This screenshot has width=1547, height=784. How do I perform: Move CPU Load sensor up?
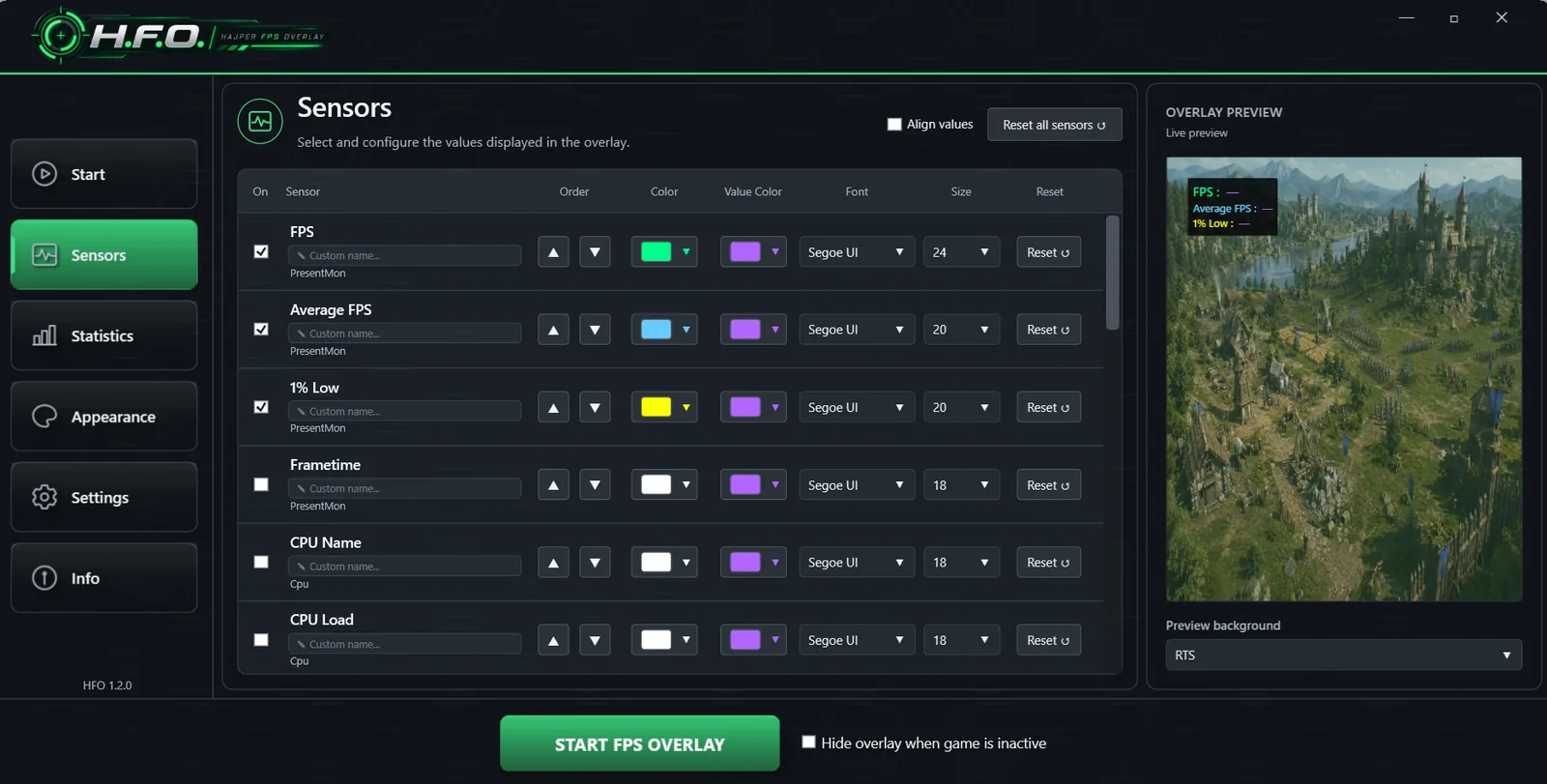point(553,640)
